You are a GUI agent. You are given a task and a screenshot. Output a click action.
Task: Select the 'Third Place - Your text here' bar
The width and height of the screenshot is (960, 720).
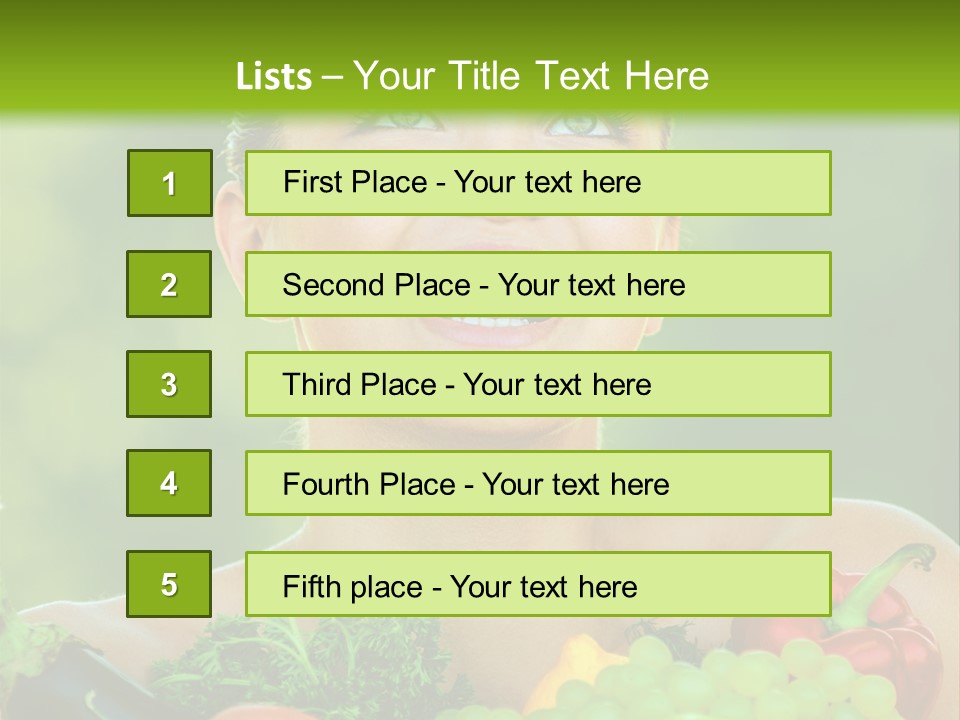(538, 384)
